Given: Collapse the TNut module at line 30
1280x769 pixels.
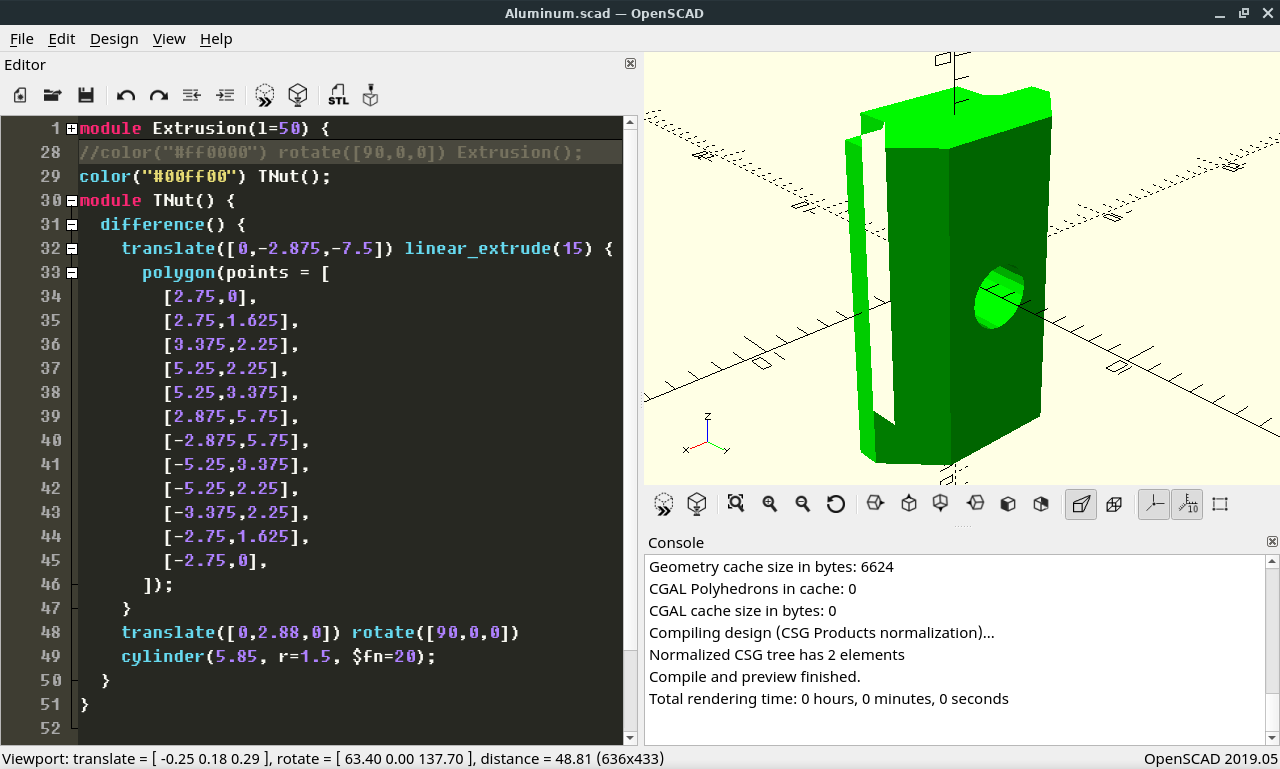Looking at the screenshot, I should tap(72, 201).
